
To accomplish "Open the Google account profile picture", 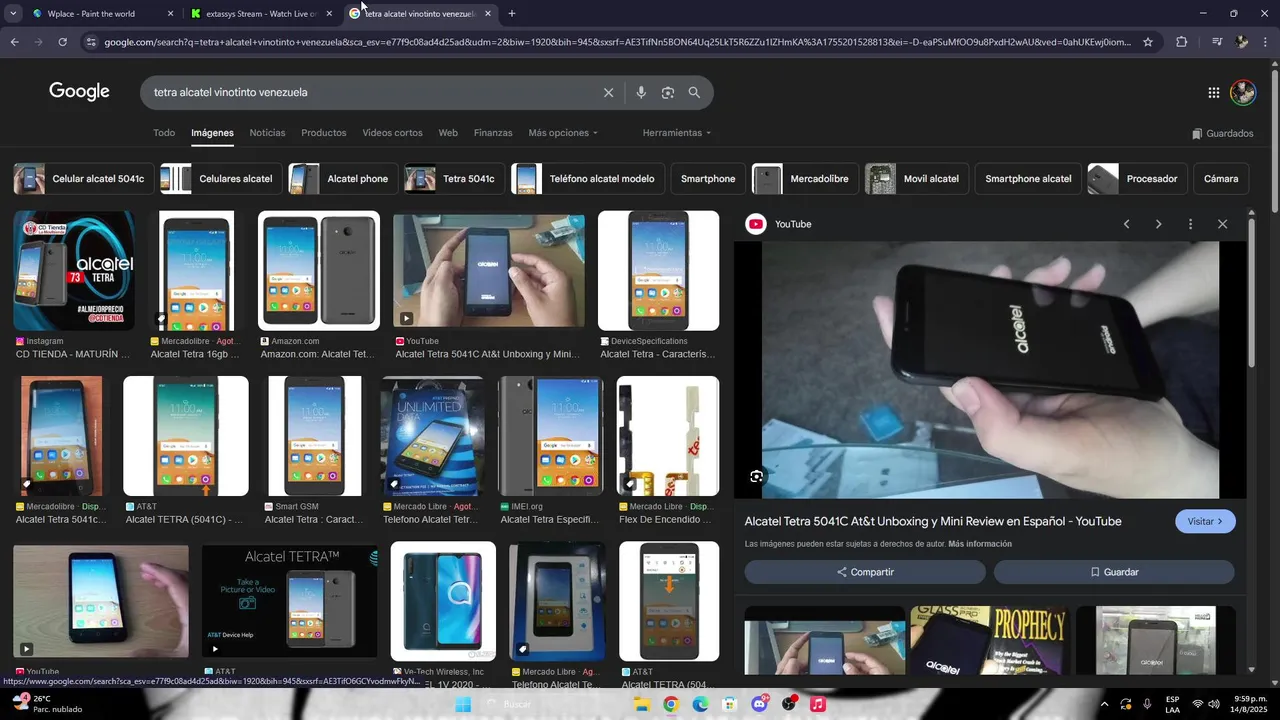I will [1243, 92].
